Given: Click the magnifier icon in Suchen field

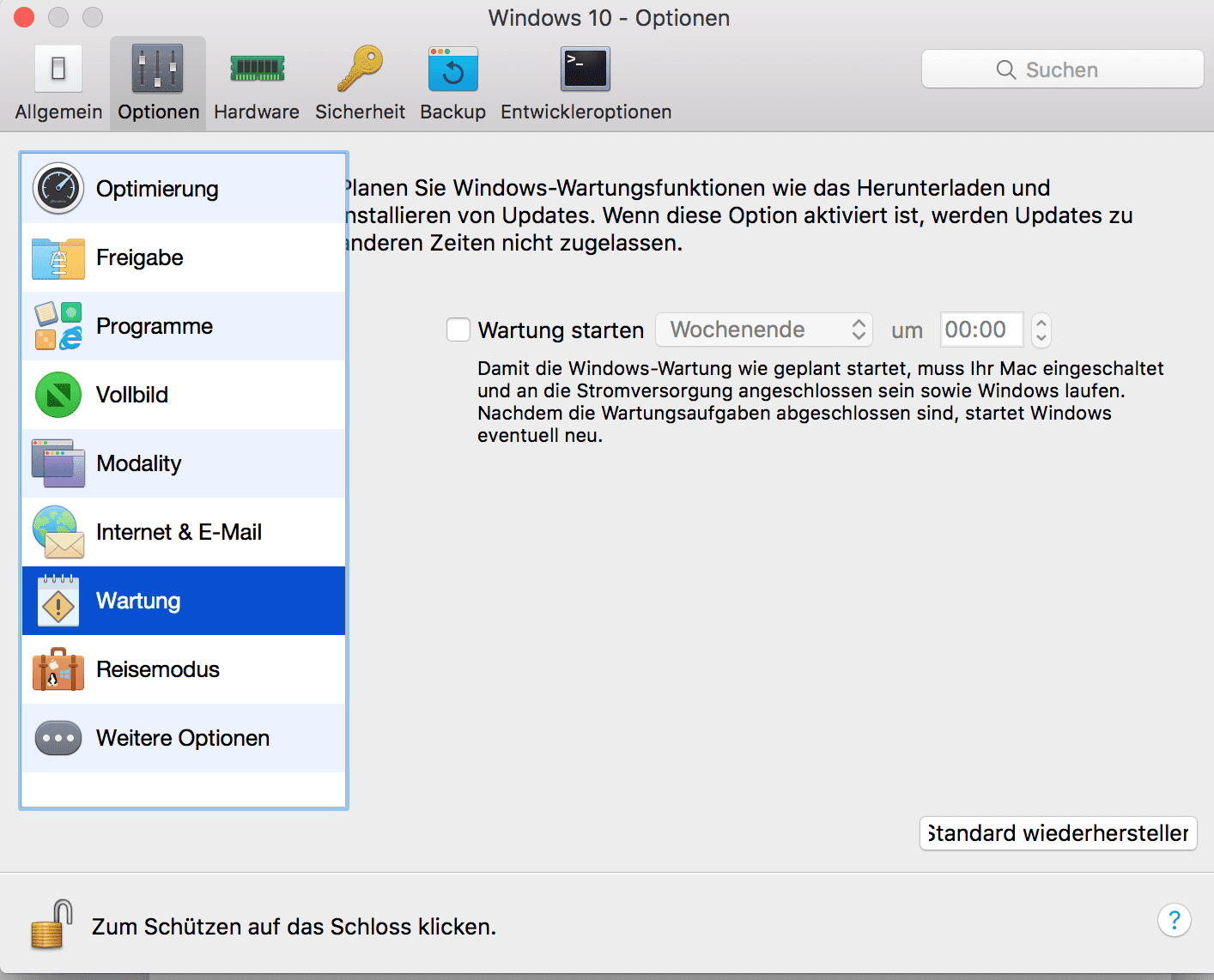Looking at the screenshot, I should [1006, 70].
